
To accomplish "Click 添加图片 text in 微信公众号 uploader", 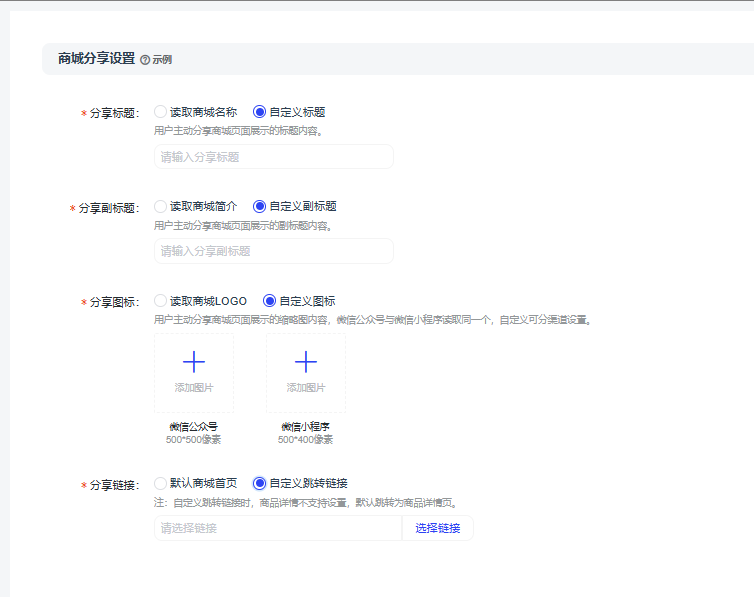I will point(194,388).
